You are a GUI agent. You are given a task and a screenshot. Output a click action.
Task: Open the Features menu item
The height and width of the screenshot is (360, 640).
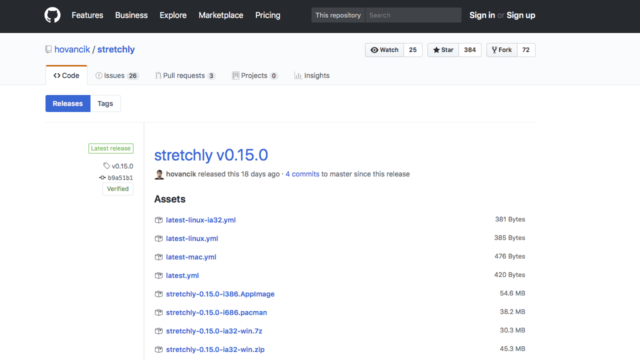pyautogui.click(x=87, y=16)
